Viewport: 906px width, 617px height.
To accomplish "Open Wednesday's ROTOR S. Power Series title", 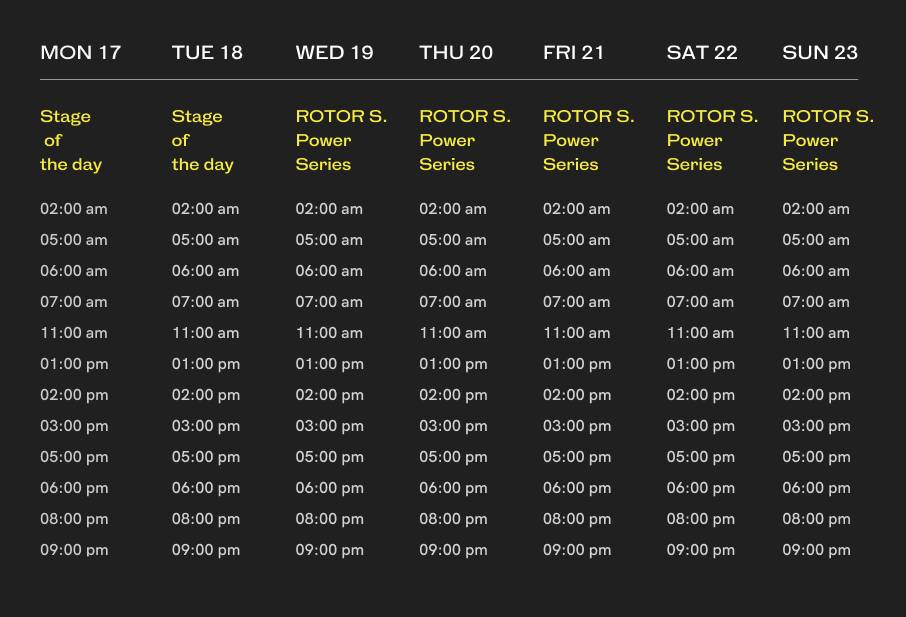I will coord(341,140).
